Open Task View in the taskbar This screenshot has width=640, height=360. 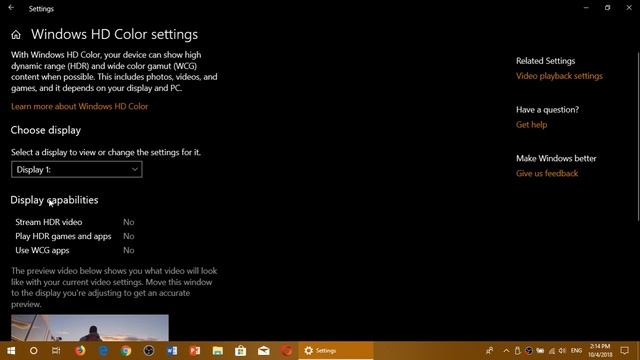click(x=56, y=351)
